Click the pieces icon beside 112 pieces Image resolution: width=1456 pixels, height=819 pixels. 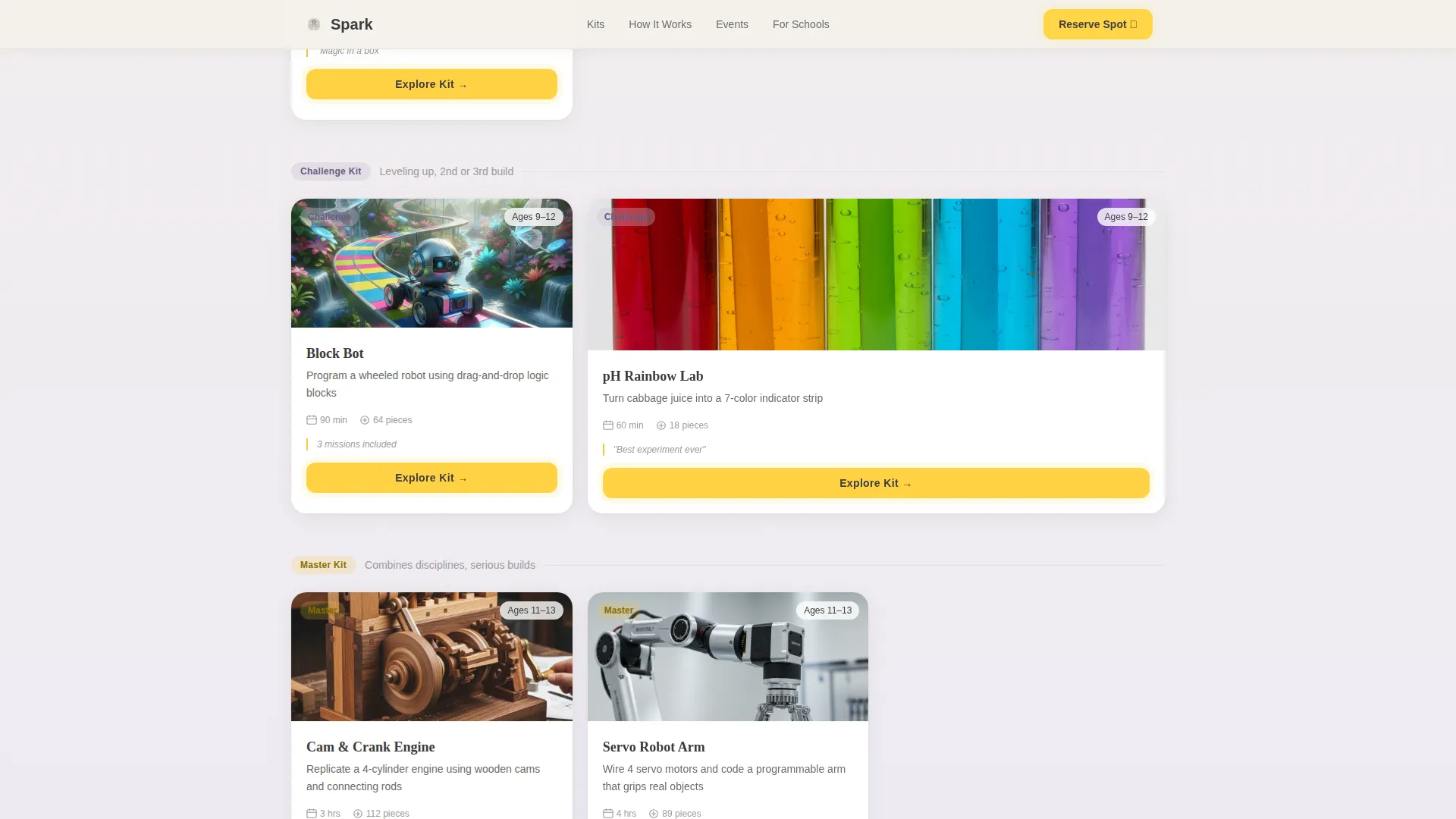[x=358, y=814]
